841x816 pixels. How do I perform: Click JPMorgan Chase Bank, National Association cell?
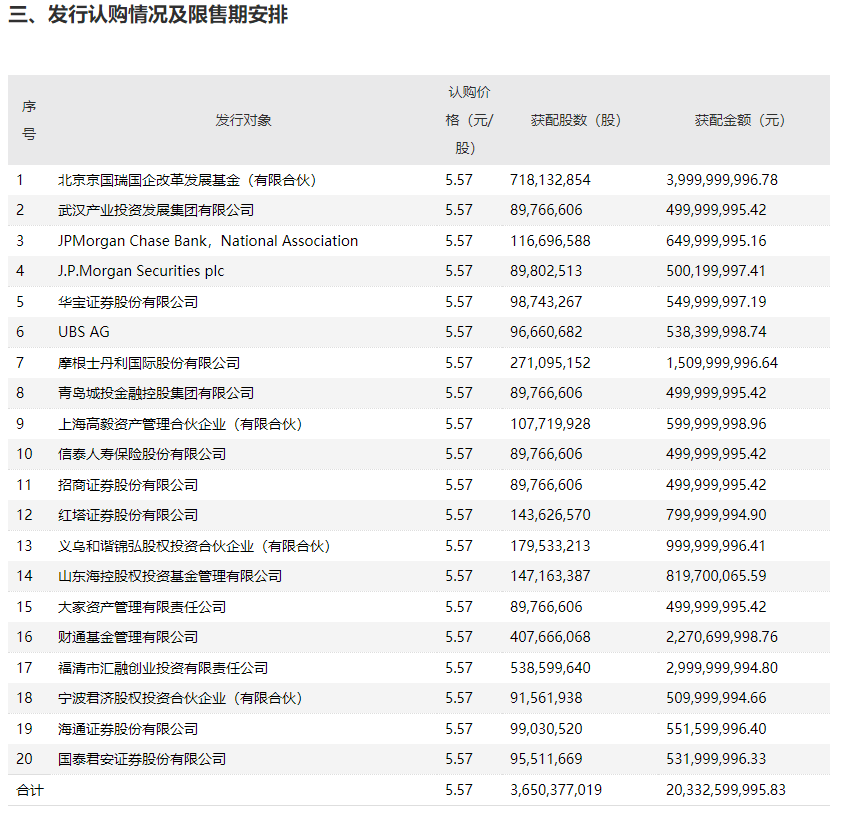click(x=208, y=241)
